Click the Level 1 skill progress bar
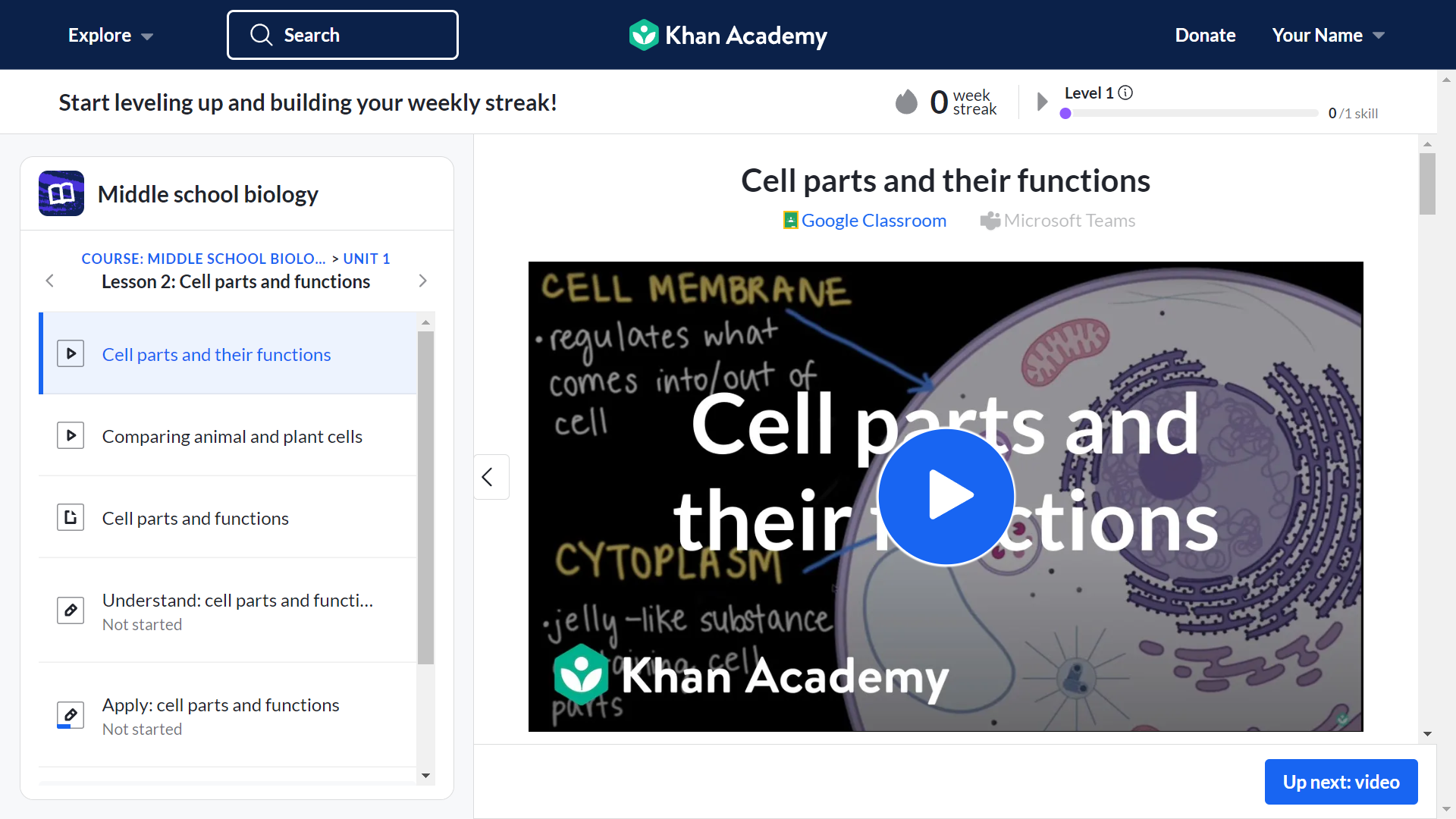The height and width of the screenshot is (819, 1456). coord(1189,113)
